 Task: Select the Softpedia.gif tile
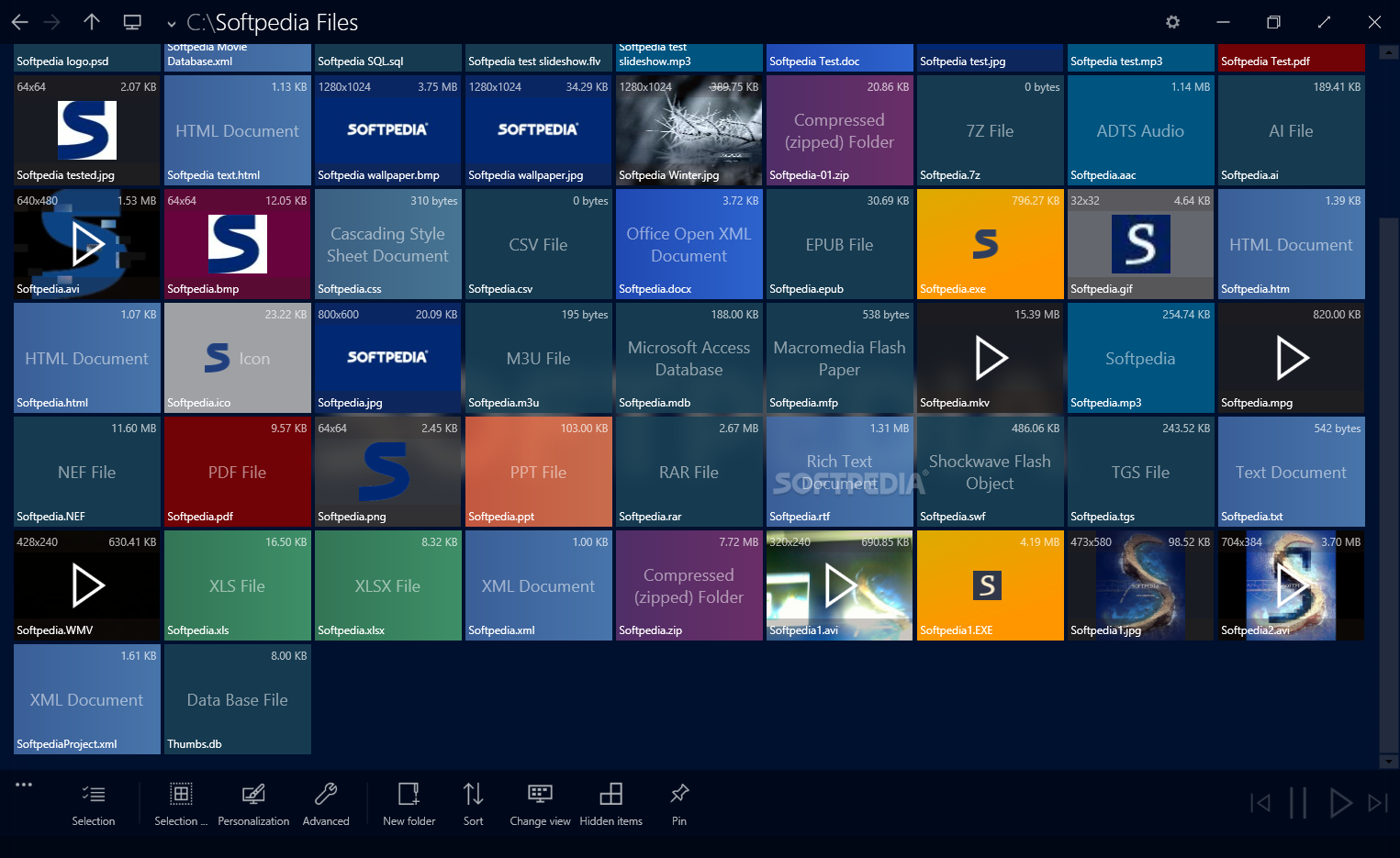pyautogui.click(x=1141, y=244)
